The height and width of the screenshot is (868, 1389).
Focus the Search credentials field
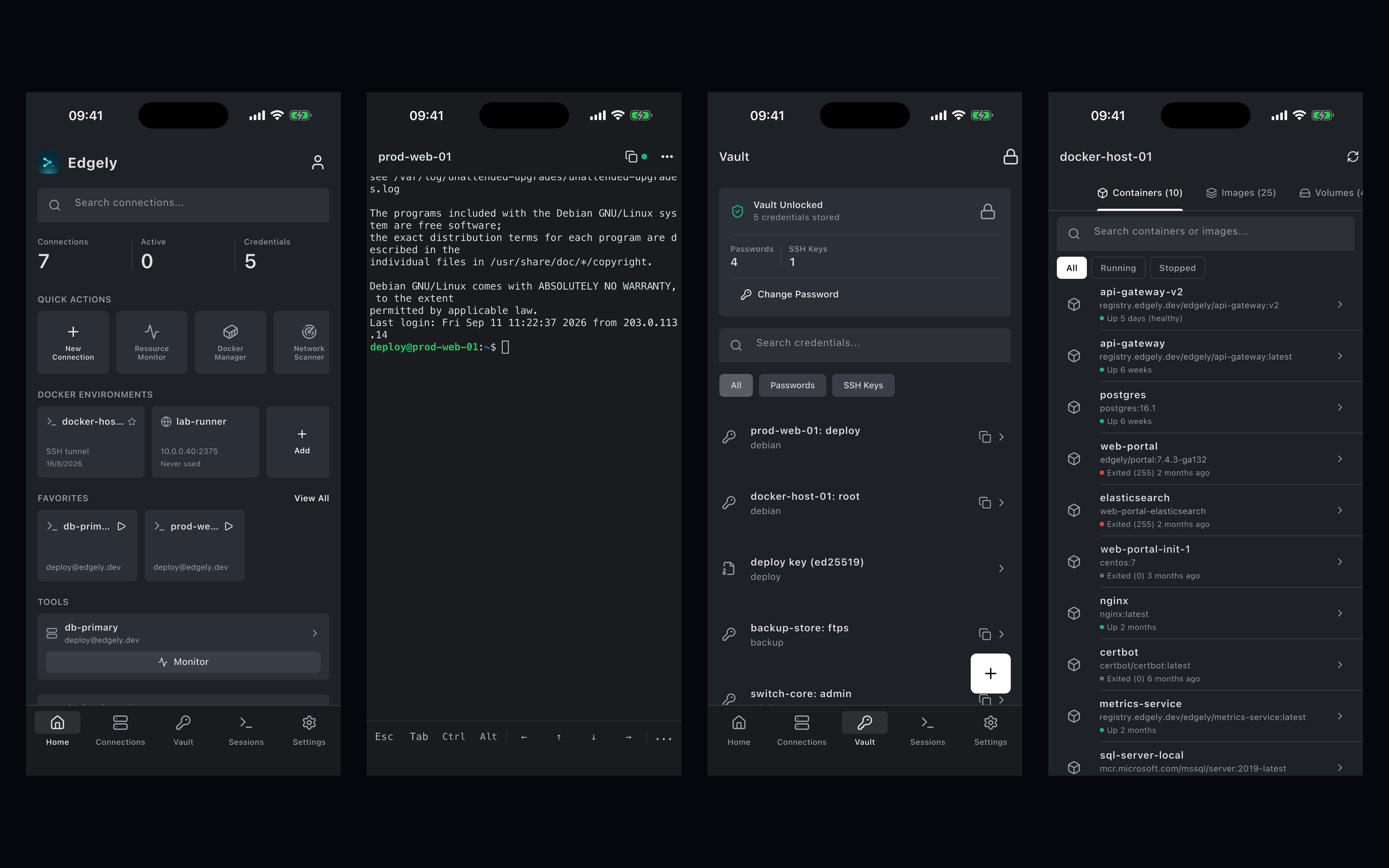coord(864,345)
